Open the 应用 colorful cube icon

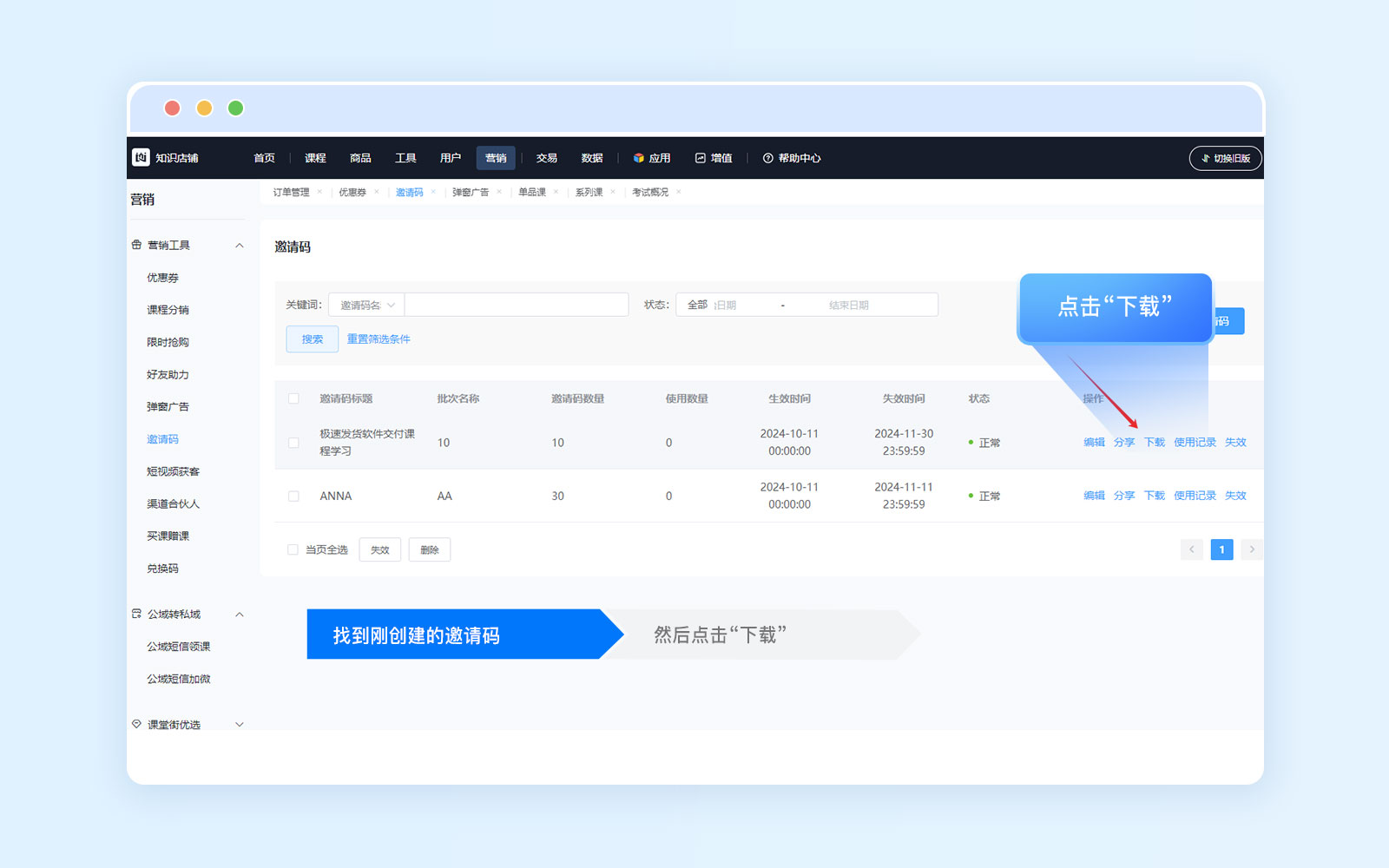[639, 158]
